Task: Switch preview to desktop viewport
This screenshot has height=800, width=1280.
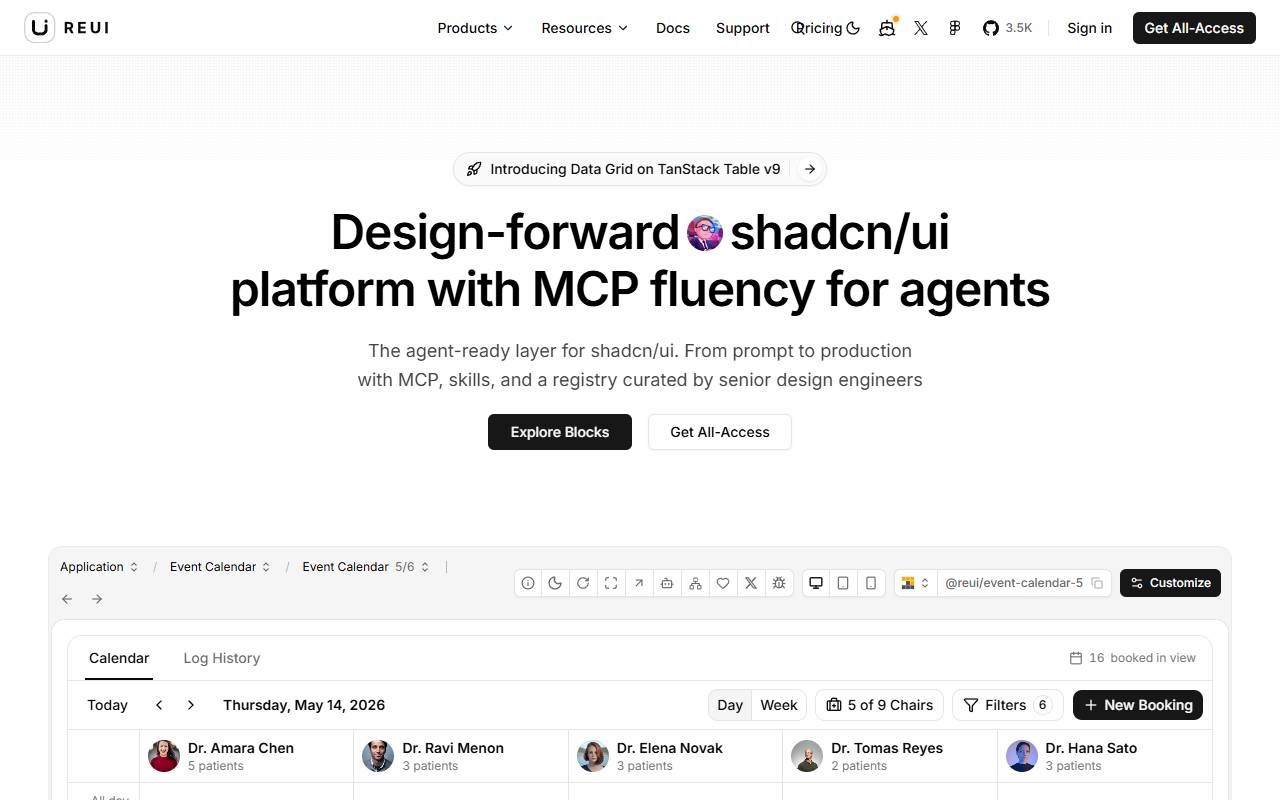Action: click(816, 583)
